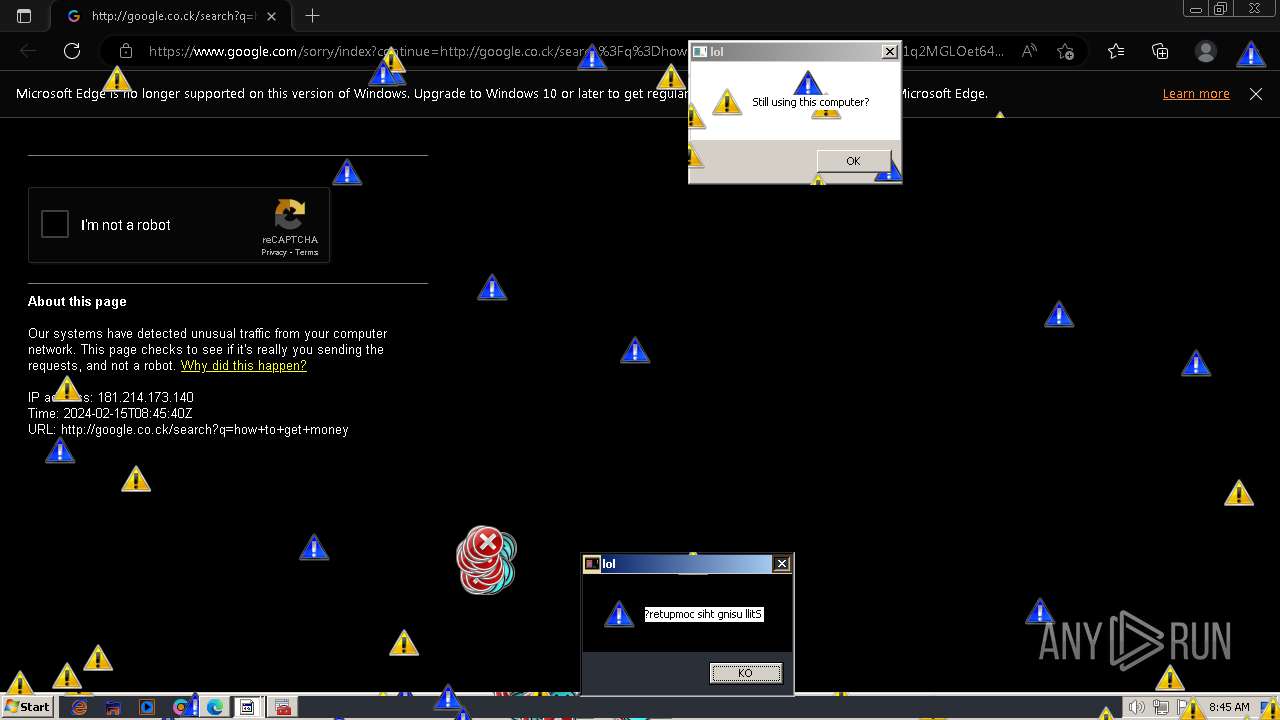This screenshot has height=720, width=1280.
Task: Open the Windows Start menu
Action: pos(27,707)
